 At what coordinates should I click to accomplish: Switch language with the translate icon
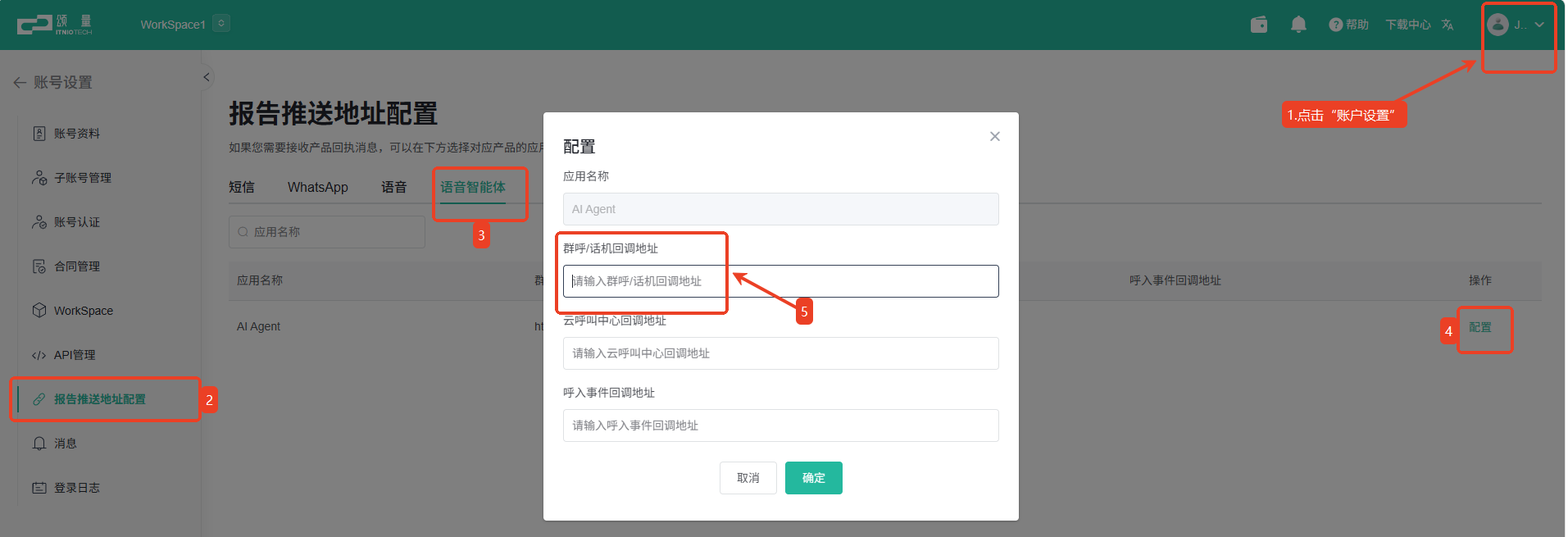[1448, 25]
